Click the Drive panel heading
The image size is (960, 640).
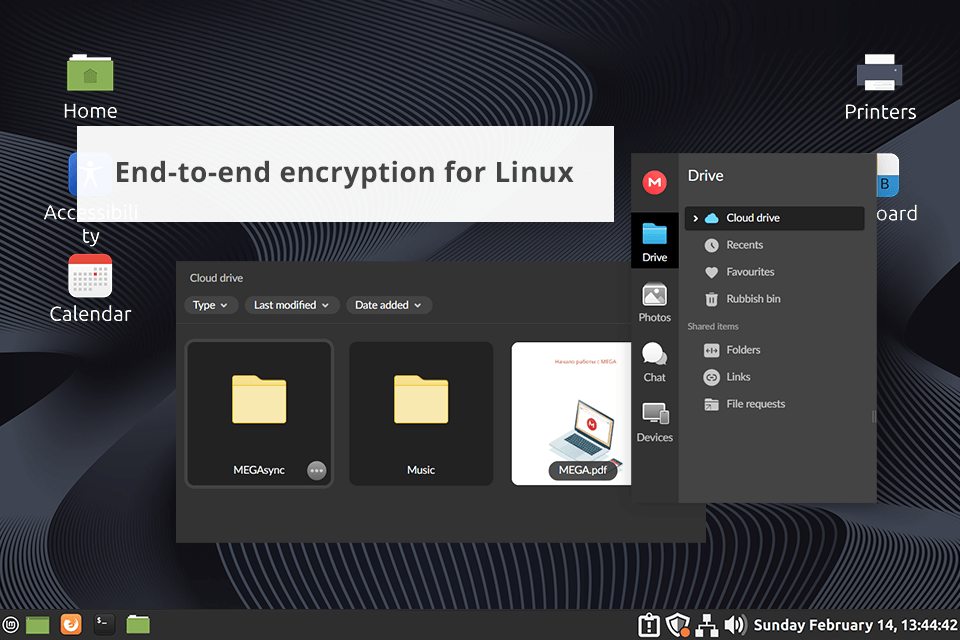[705, 176]
